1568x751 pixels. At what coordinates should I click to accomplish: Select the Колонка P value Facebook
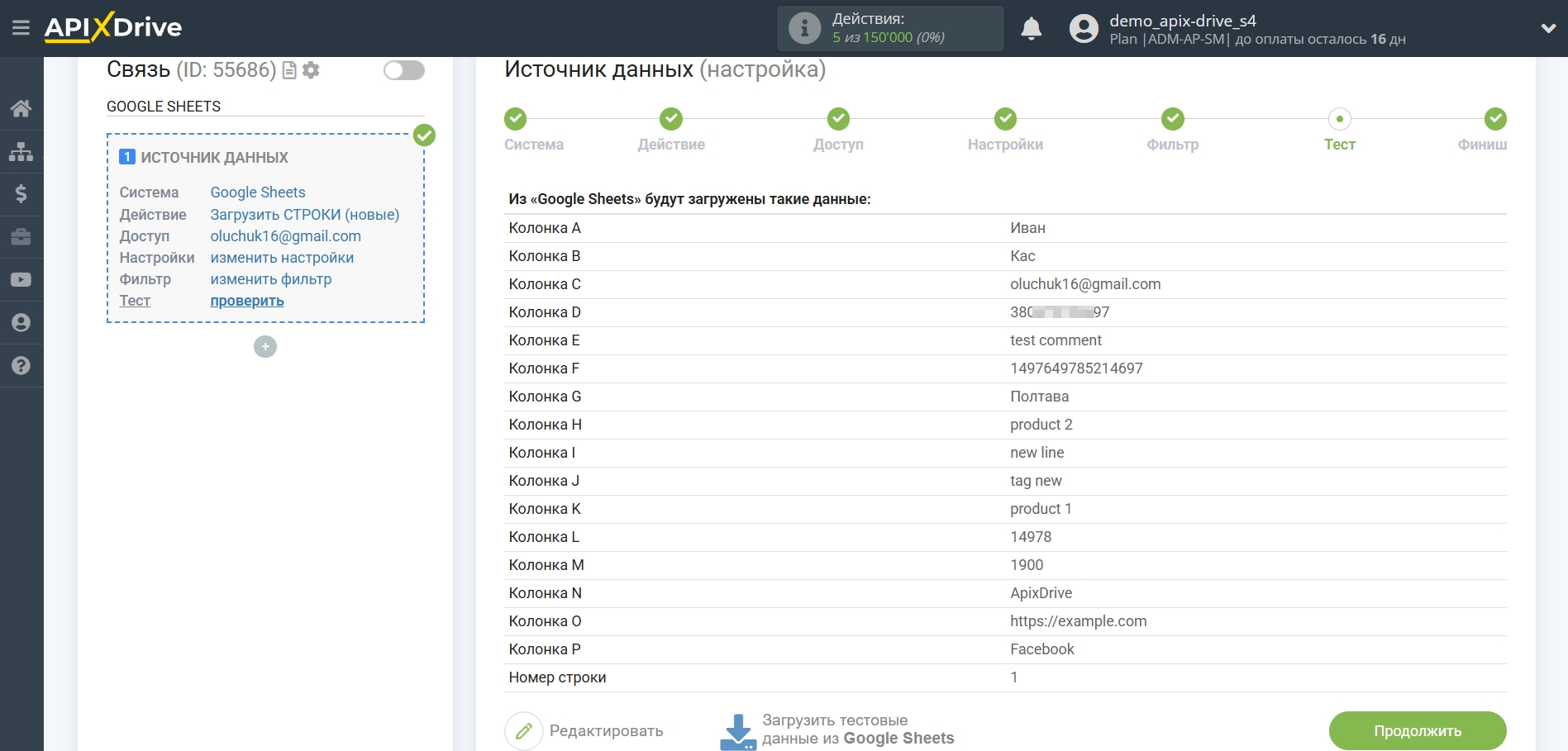1042,649
